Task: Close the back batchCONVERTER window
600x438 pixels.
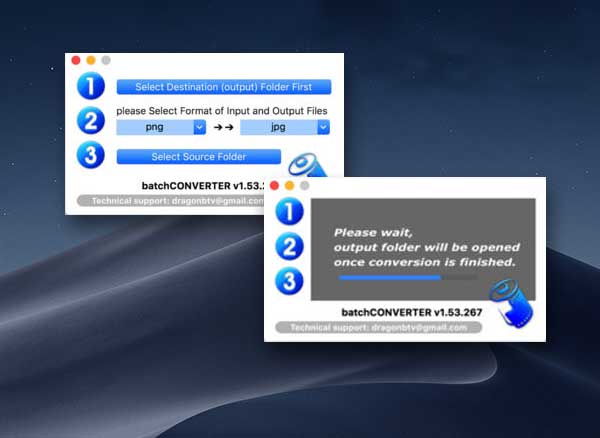Action: [76, 60]
